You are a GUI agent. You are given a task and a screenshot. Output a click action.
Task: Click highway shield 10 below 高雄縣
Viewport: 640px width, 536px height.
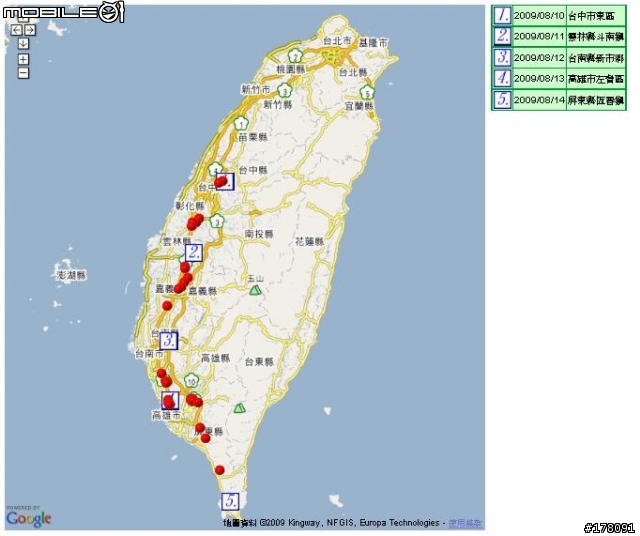[191, 381]
